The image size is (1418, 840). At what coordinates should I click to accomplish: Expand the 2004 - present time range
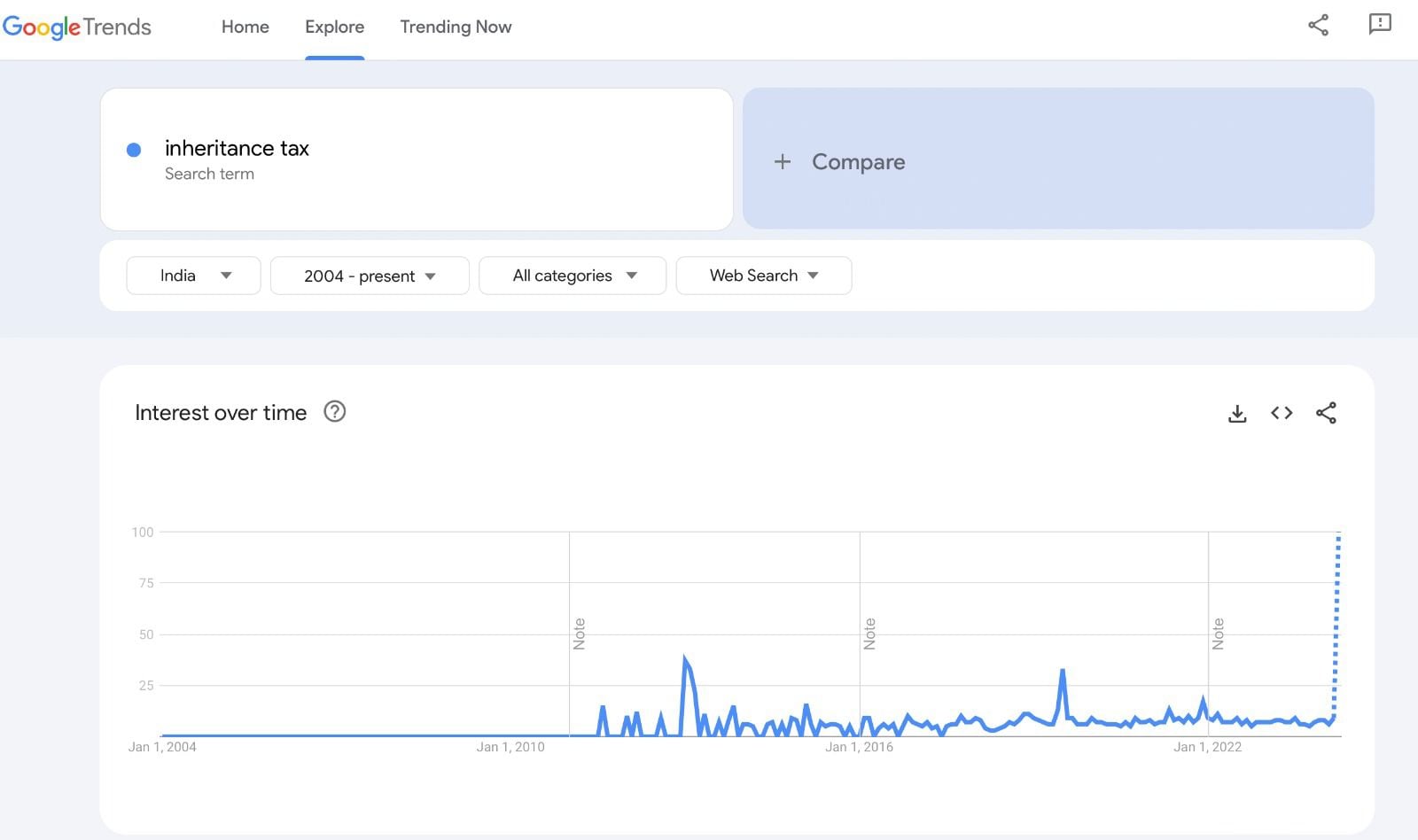point(370,276)
